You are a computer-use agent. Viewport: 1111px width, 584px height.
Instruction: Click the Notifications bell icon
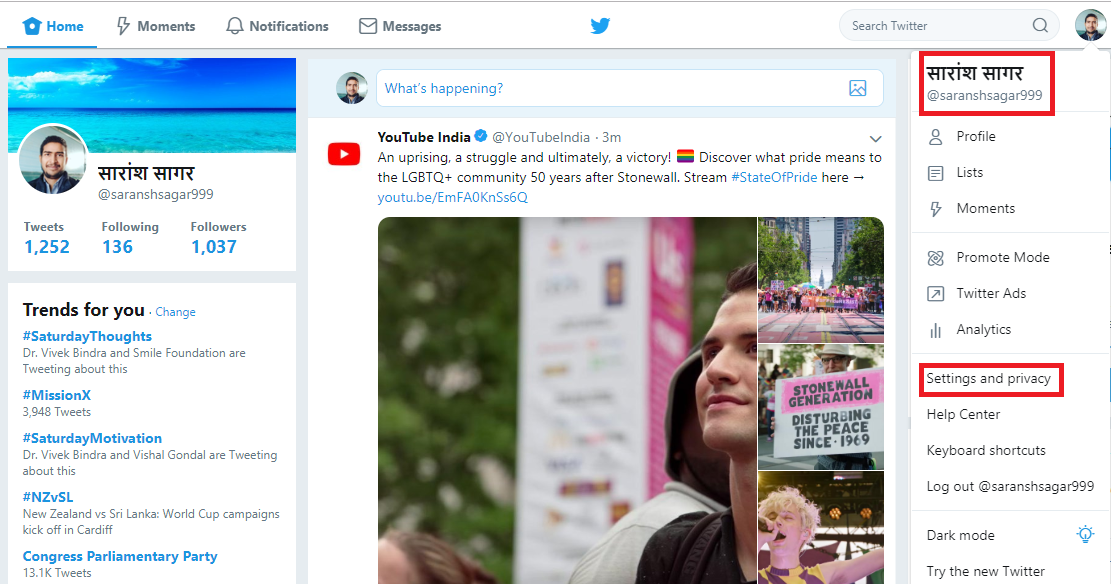click(235, 26)
